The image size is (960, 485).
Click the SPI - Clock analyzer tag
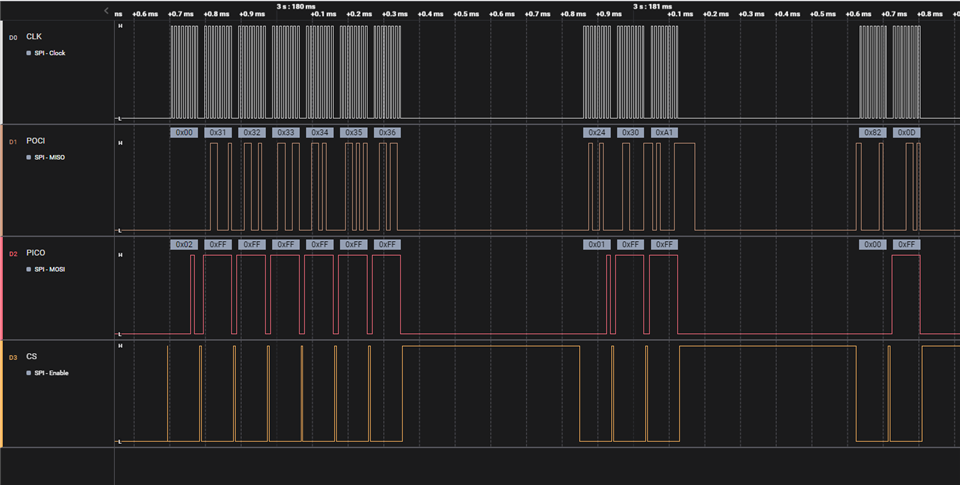pyautogui.click(x=49, y=53)
